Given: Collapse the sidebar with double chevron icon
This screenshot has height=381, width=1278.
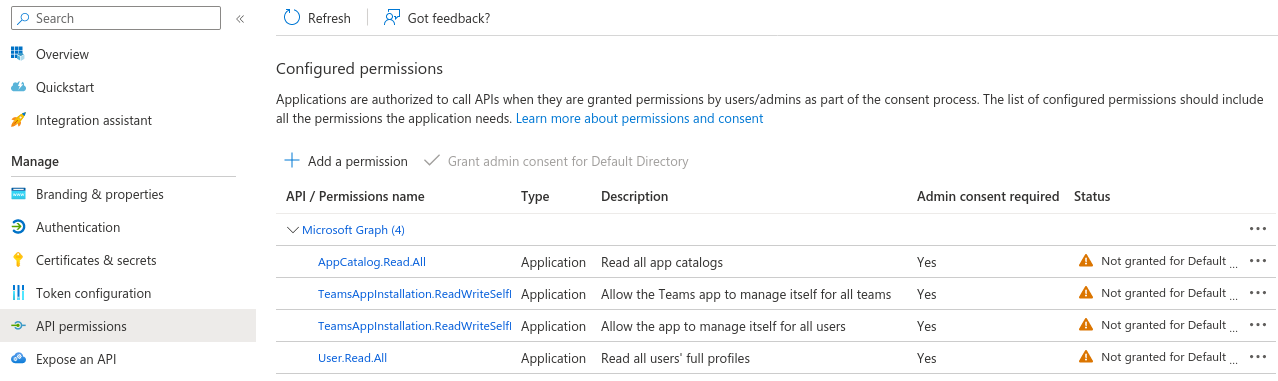Looking at the screenshot, I should (240, 18).
